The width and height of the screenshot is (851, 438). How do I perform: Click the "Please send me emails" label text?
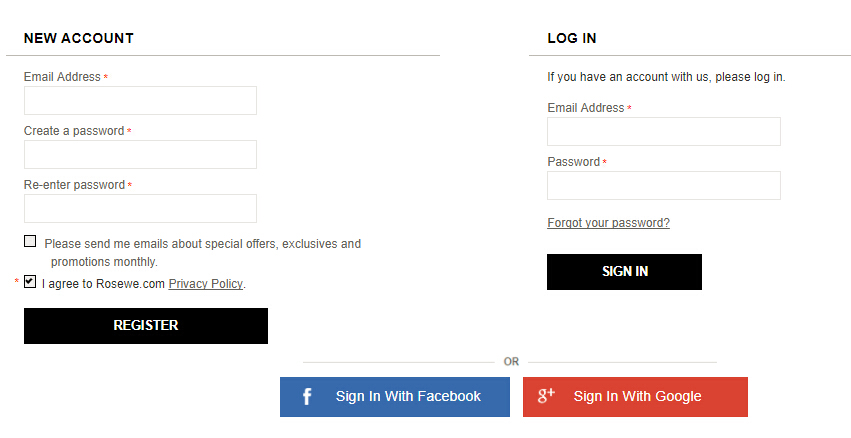[x=202, y=244]
